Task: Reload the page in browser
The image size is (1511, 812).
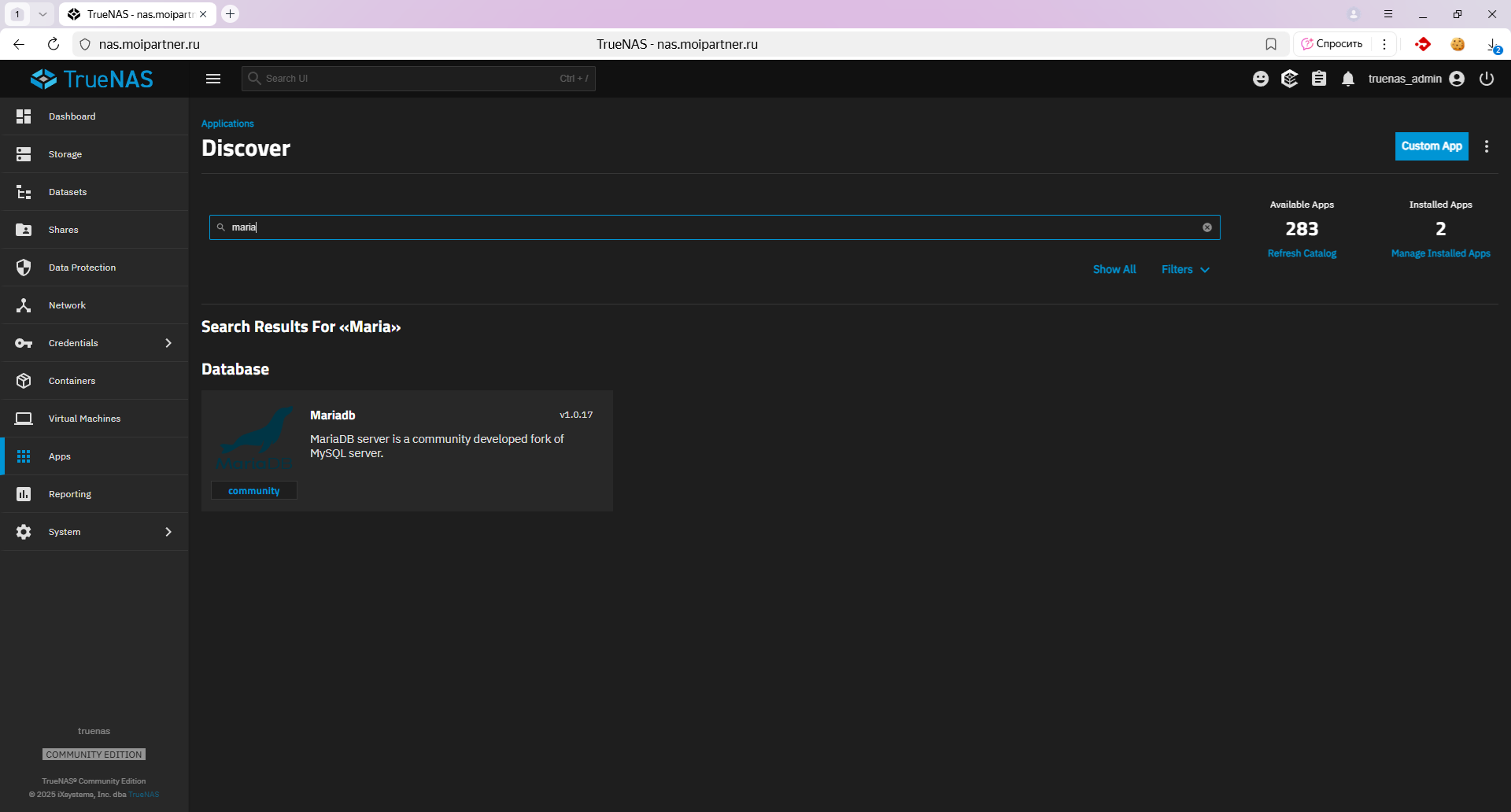Action: [54, 44]
